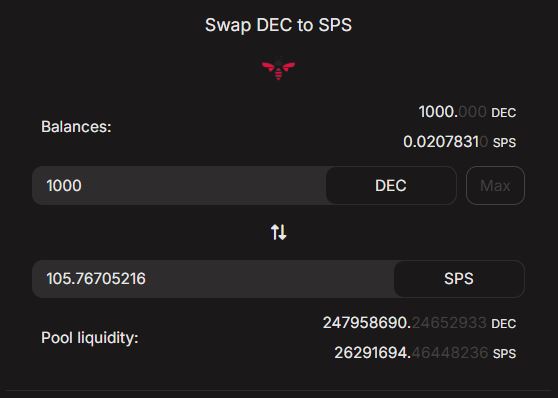Swap direction using the up-down arrows icon
Image resolution: width=558 pixels, height=398 pixels.
[278, 232]
